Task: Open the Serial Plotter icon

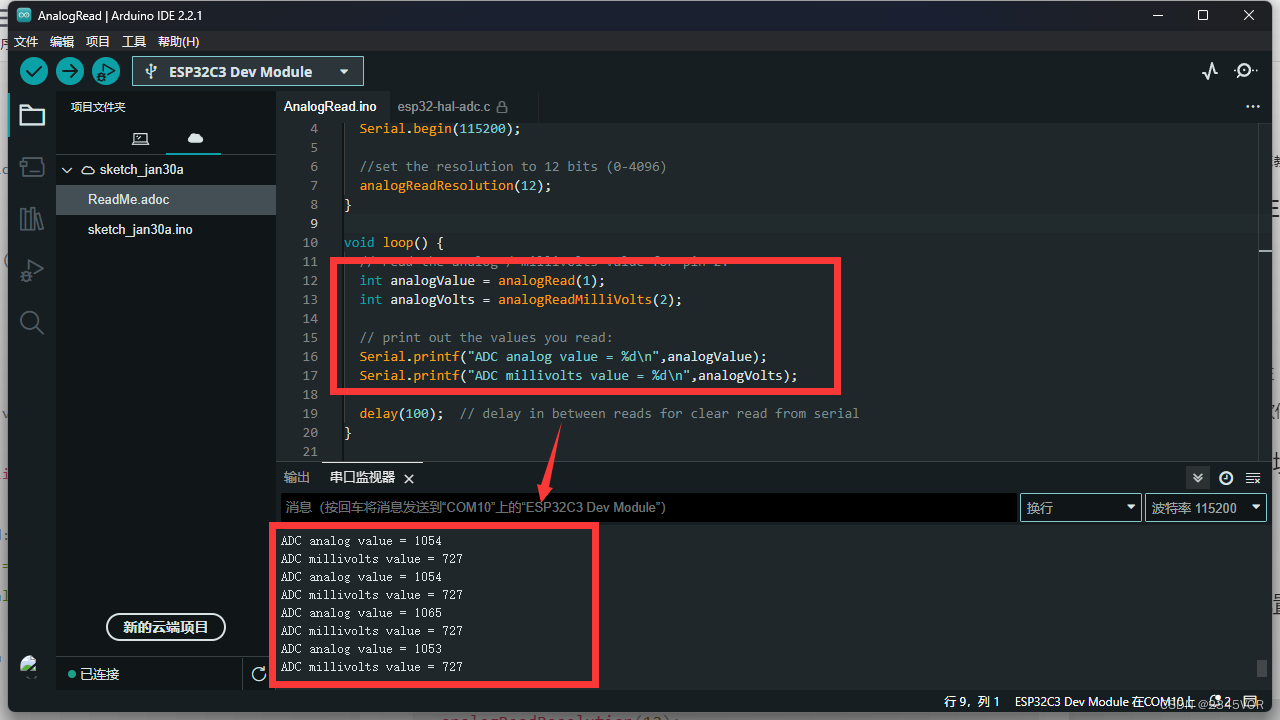Action: 1210,71
